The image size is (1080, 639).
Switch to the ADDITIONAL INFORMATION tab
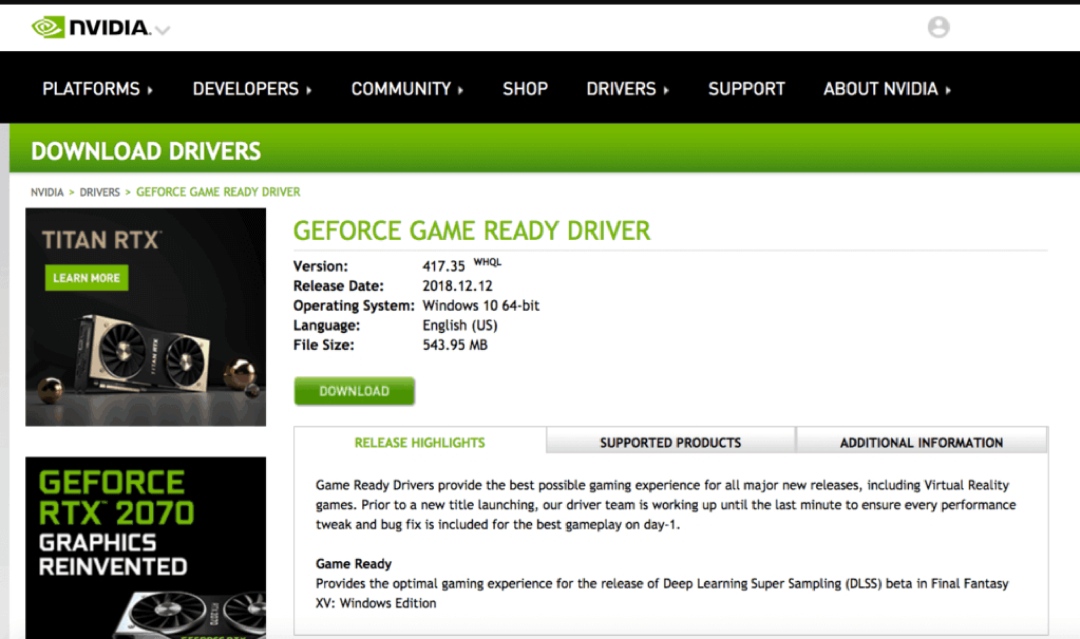(x=922, y=442)
